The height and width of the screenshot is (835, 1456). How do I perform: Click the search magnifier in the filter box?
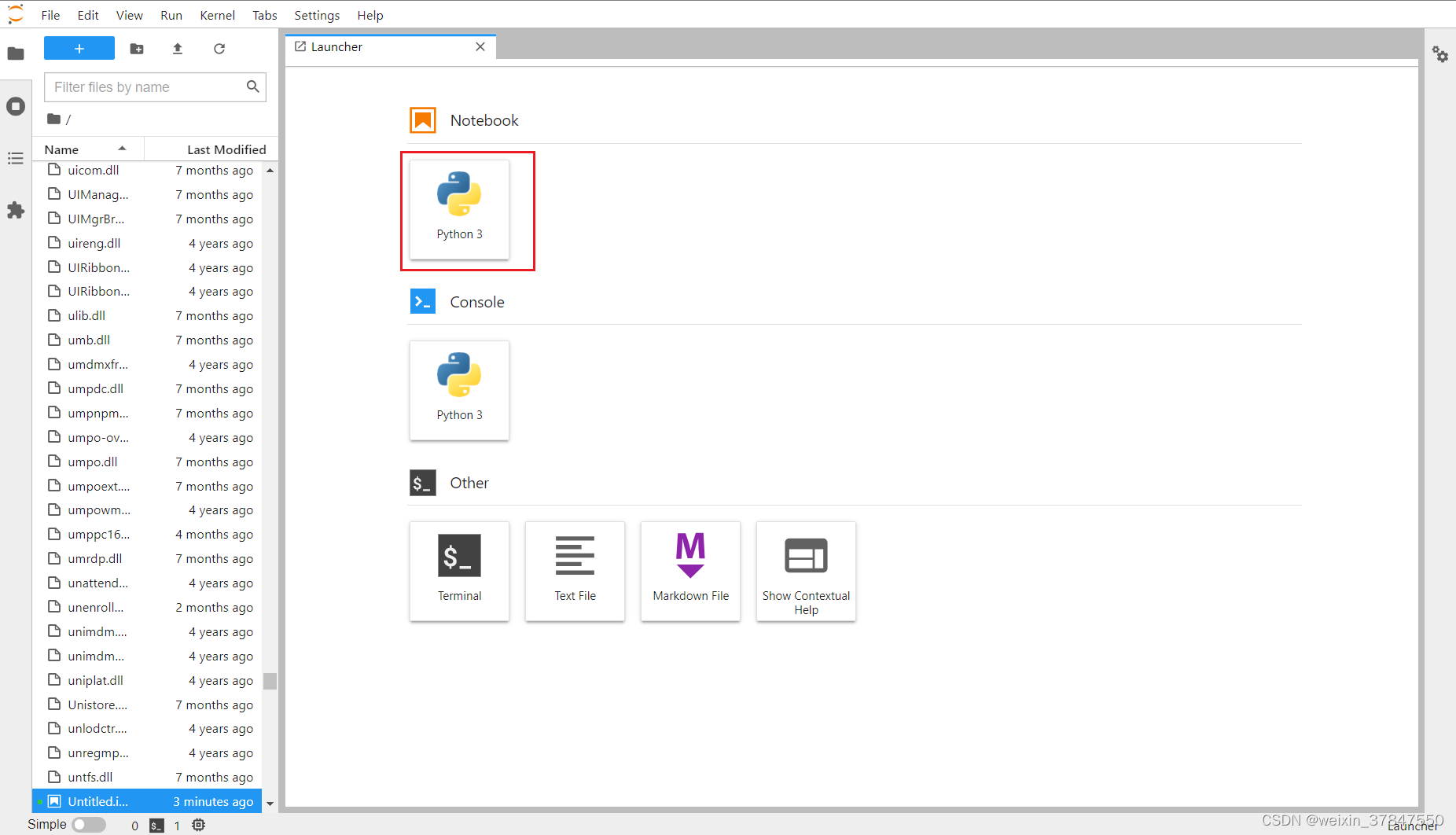[x=252, y=86]
